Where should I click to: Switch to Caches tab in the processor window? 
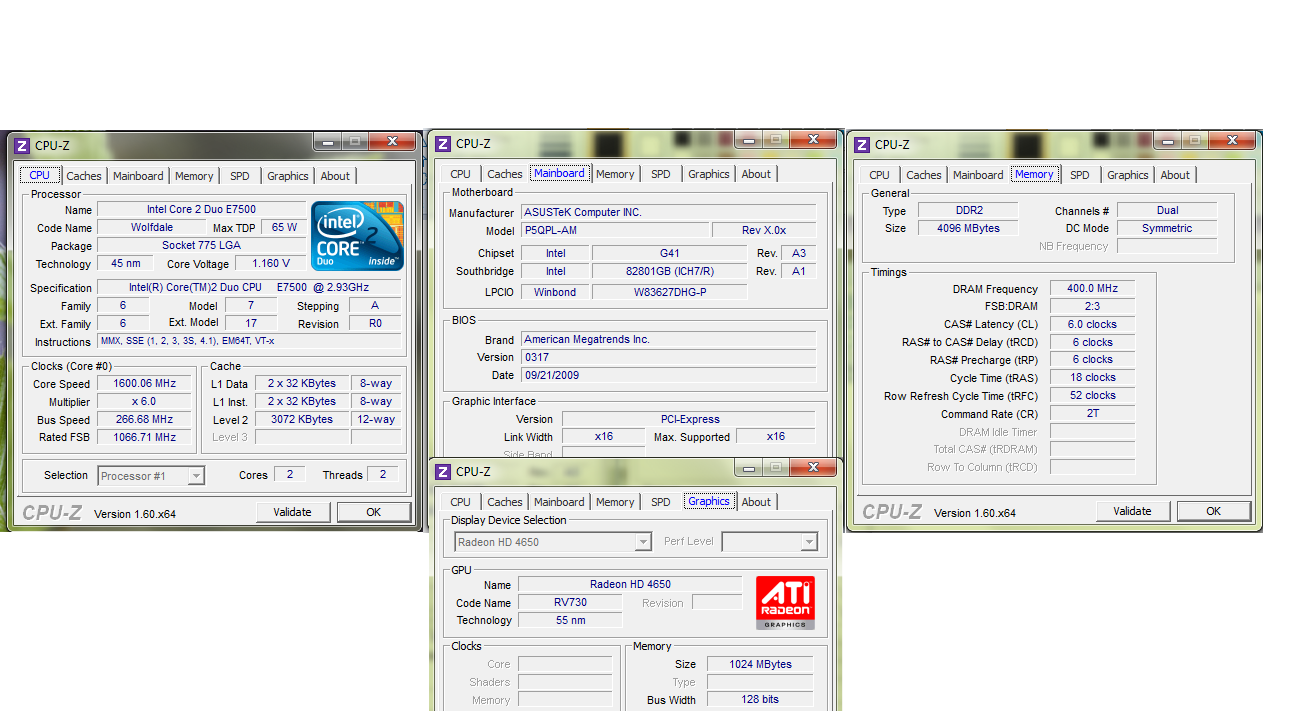pyautogui.click(x=84, y=176)
